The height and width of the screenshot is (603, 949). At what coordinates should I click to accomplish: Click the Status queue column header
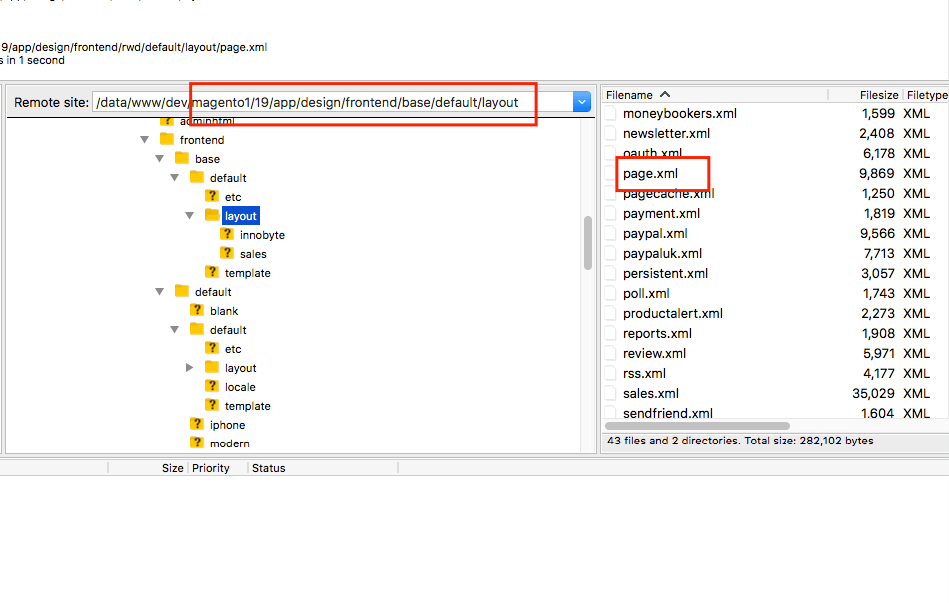coord(269,468)
